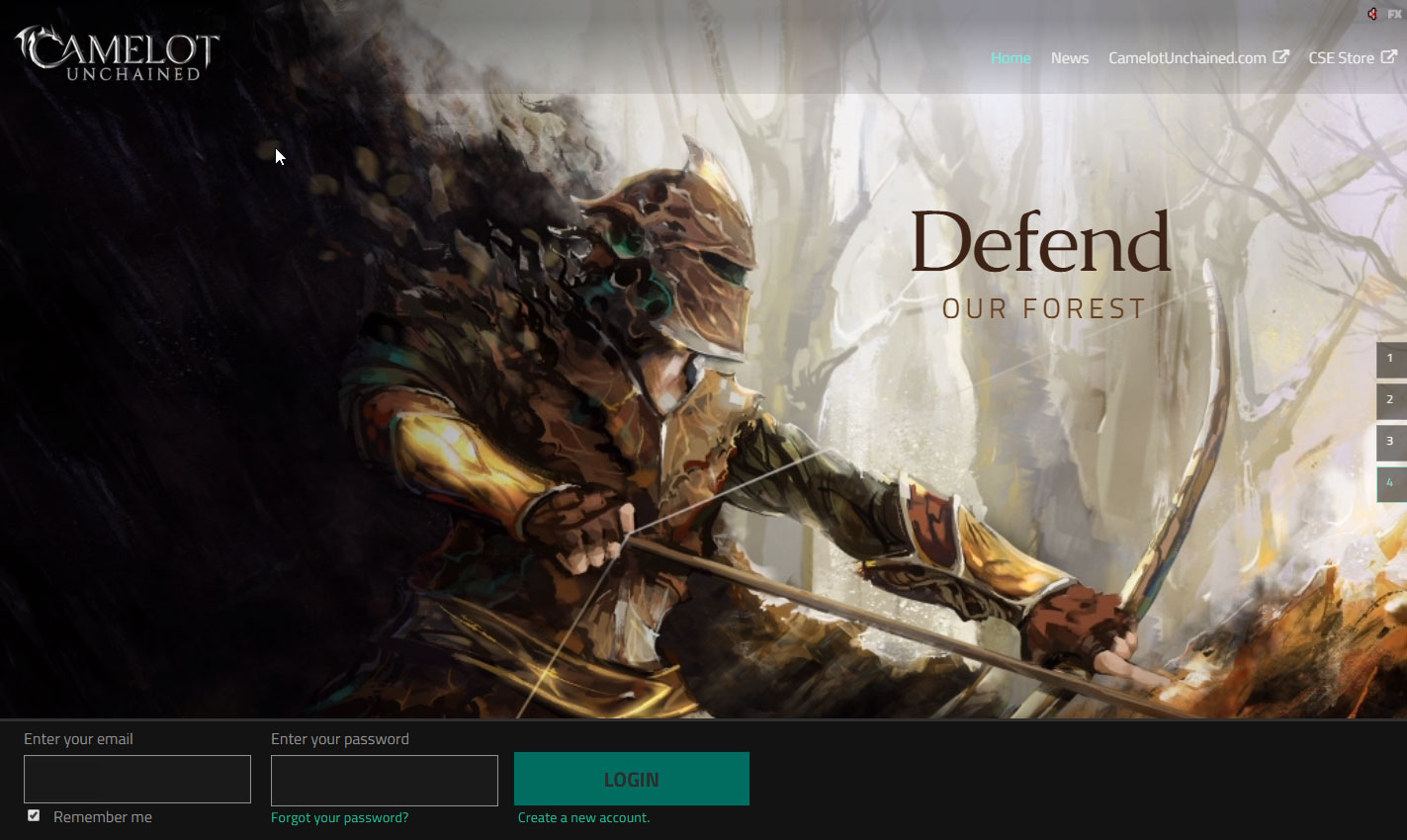Go to the Home menu item
The width and height of the screenshot is (1407, 840).
point(1011,58)
